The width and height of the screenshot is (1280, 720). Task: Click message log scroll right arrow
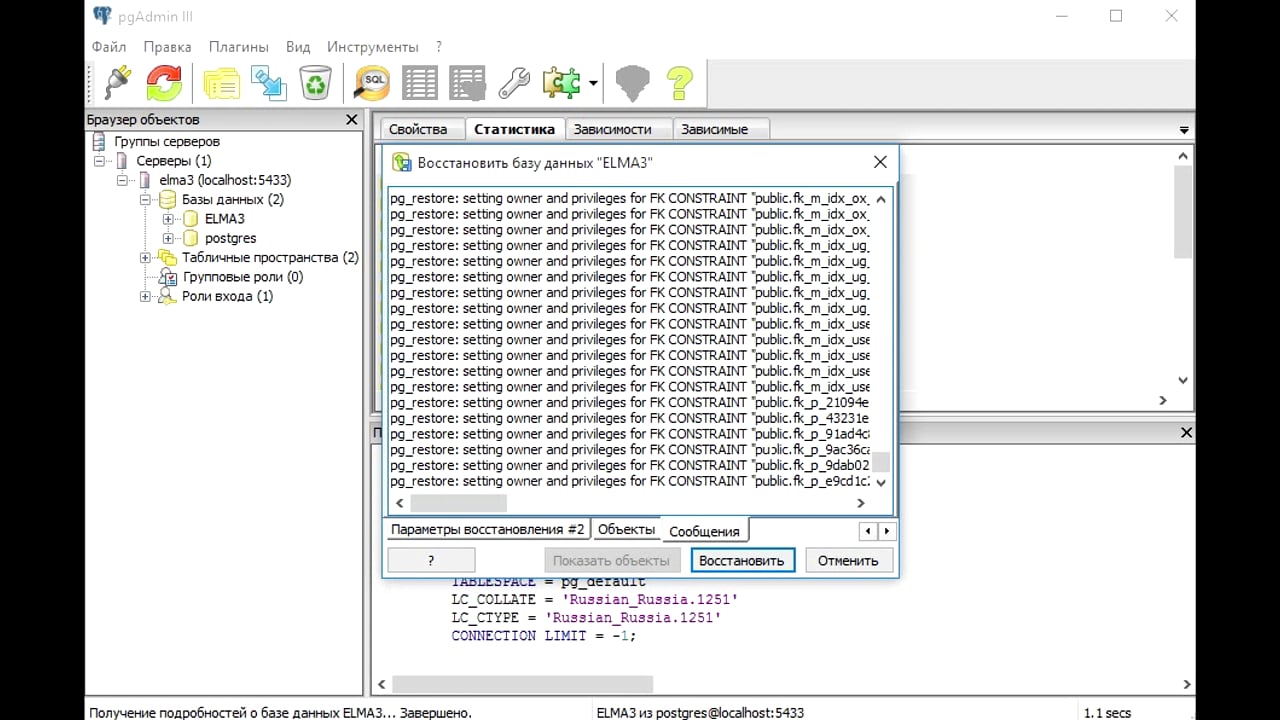click(x=860, y=503)
